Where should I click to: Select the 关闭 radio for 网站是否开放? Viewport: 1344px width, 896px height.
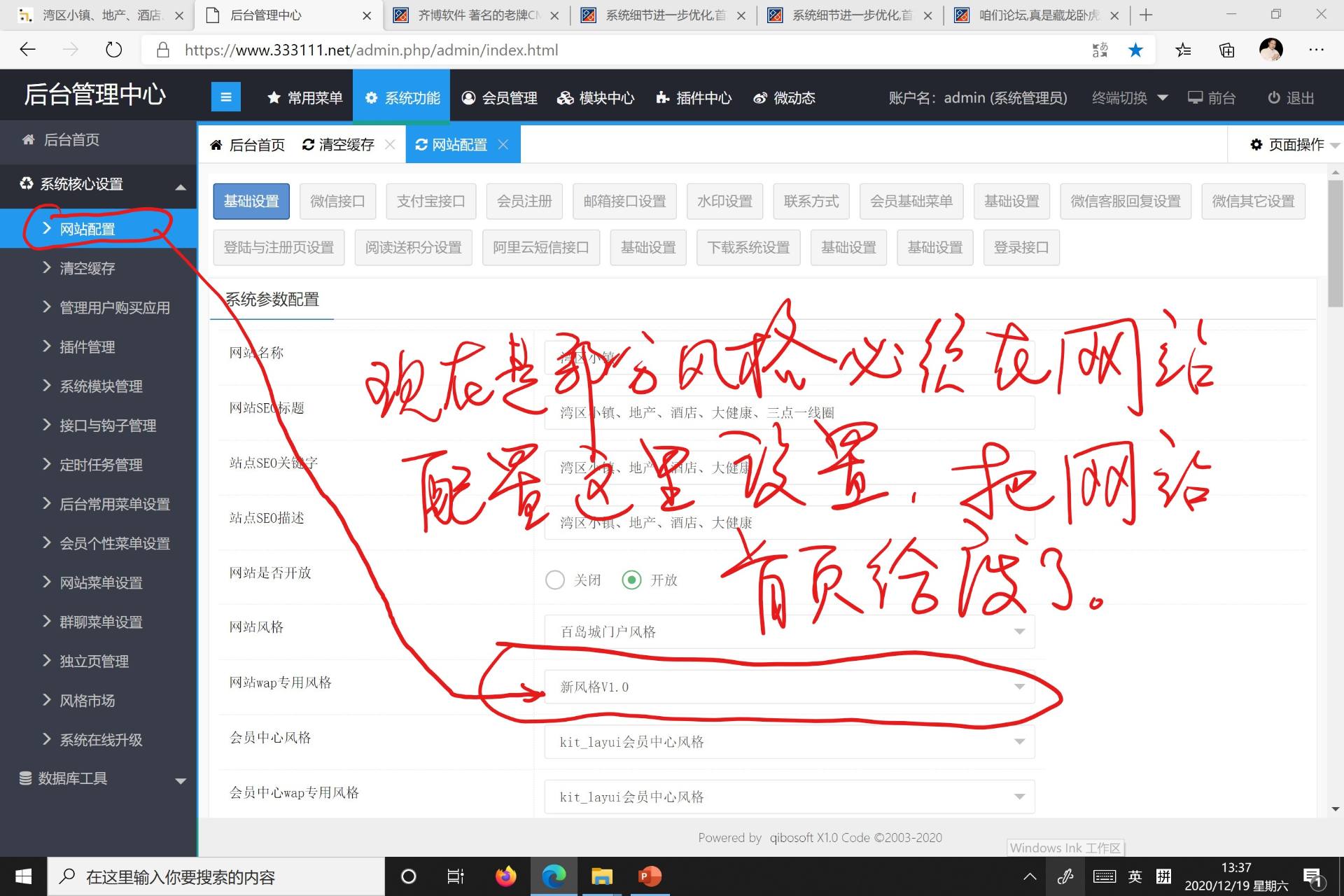pyautogui.click(x=555, y=580)
